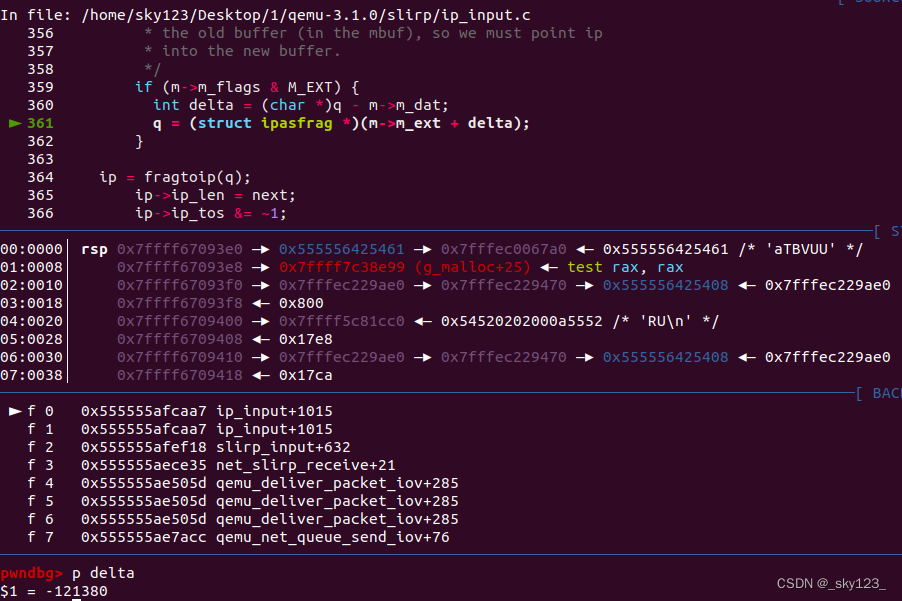The image size is (902, 601).
Task: Click the rsp register label
Action: pyautogui.click(x=94, y=249)
